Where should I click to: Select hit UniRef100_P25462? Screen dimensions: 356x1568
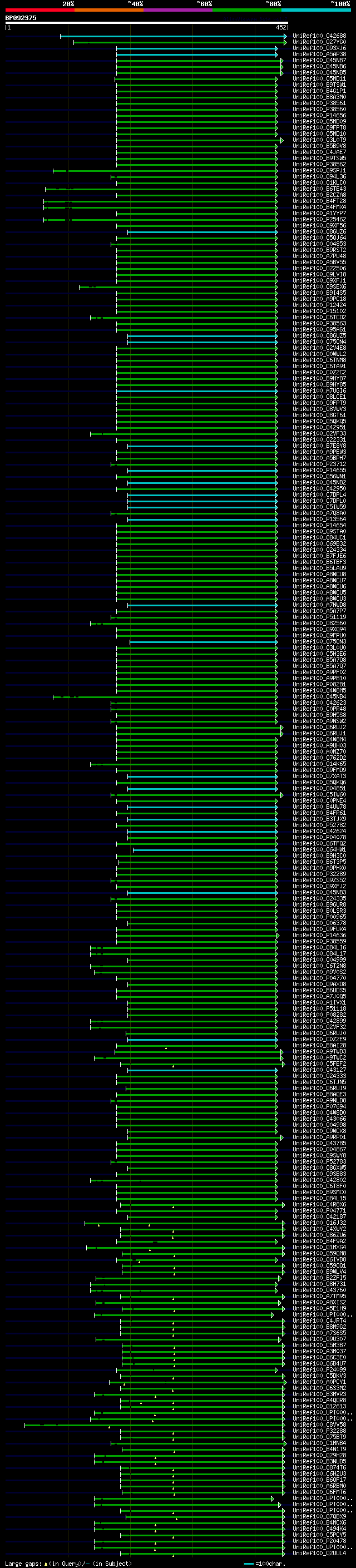point(319,219)
